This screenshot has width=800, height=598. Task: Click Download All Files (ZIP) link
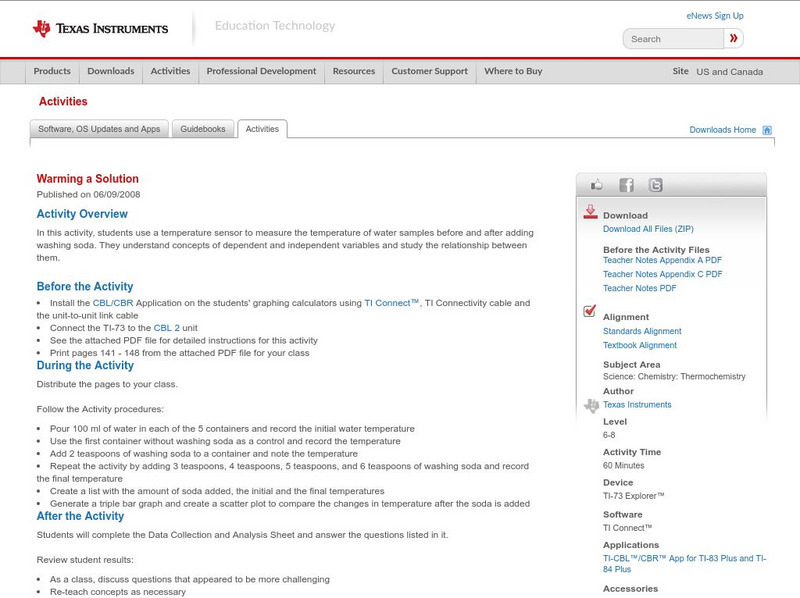pyautogui.click(x=648, y=229)
